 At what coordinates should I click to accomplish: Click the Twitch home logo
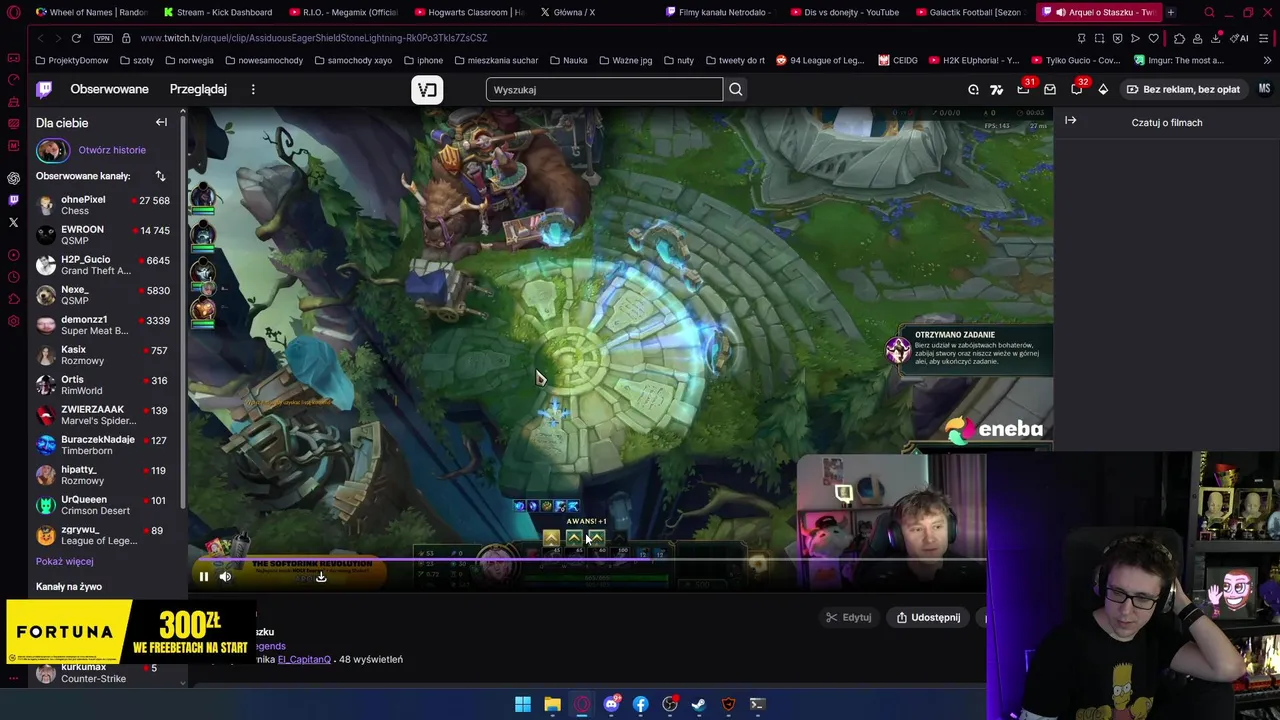(x=44, y=89)
